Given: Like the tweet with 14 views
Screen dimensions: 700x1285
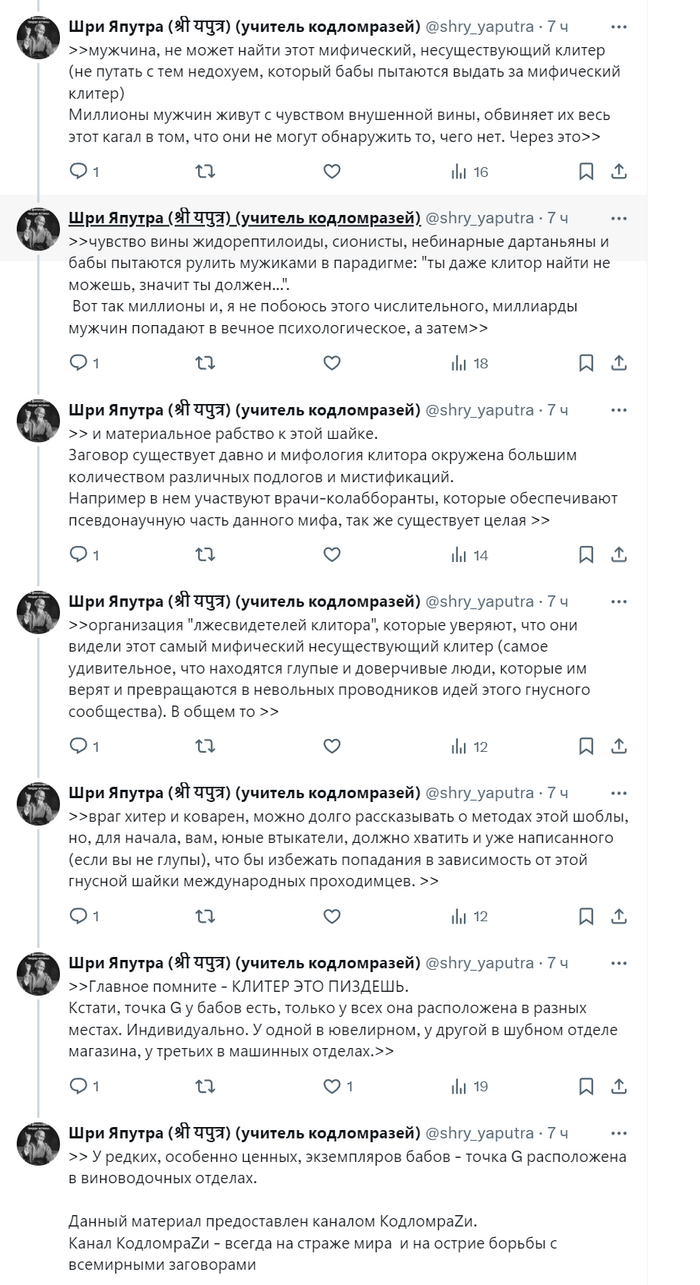Looking at the screenshot, I should pyautogui.click(x=332, y=555).
